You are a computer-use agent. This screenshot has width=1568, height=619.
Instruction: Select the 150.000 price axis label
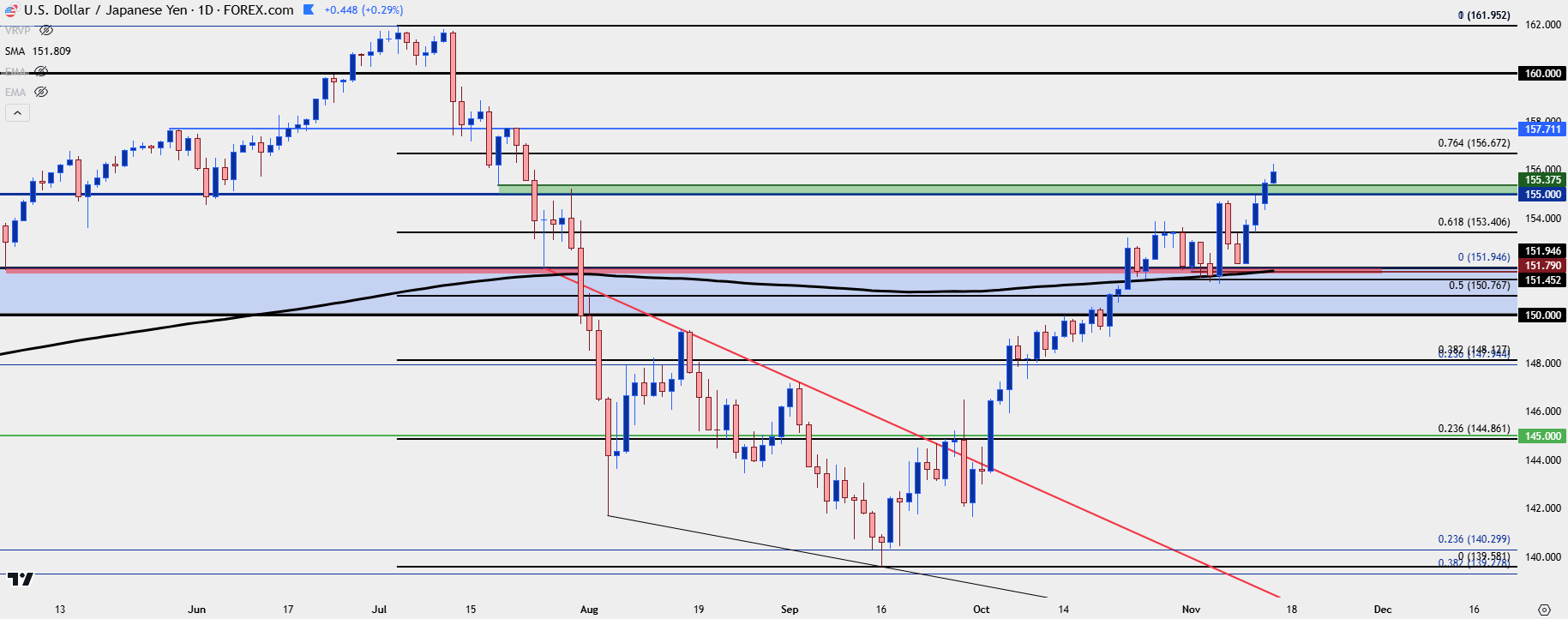point(1542,316)
